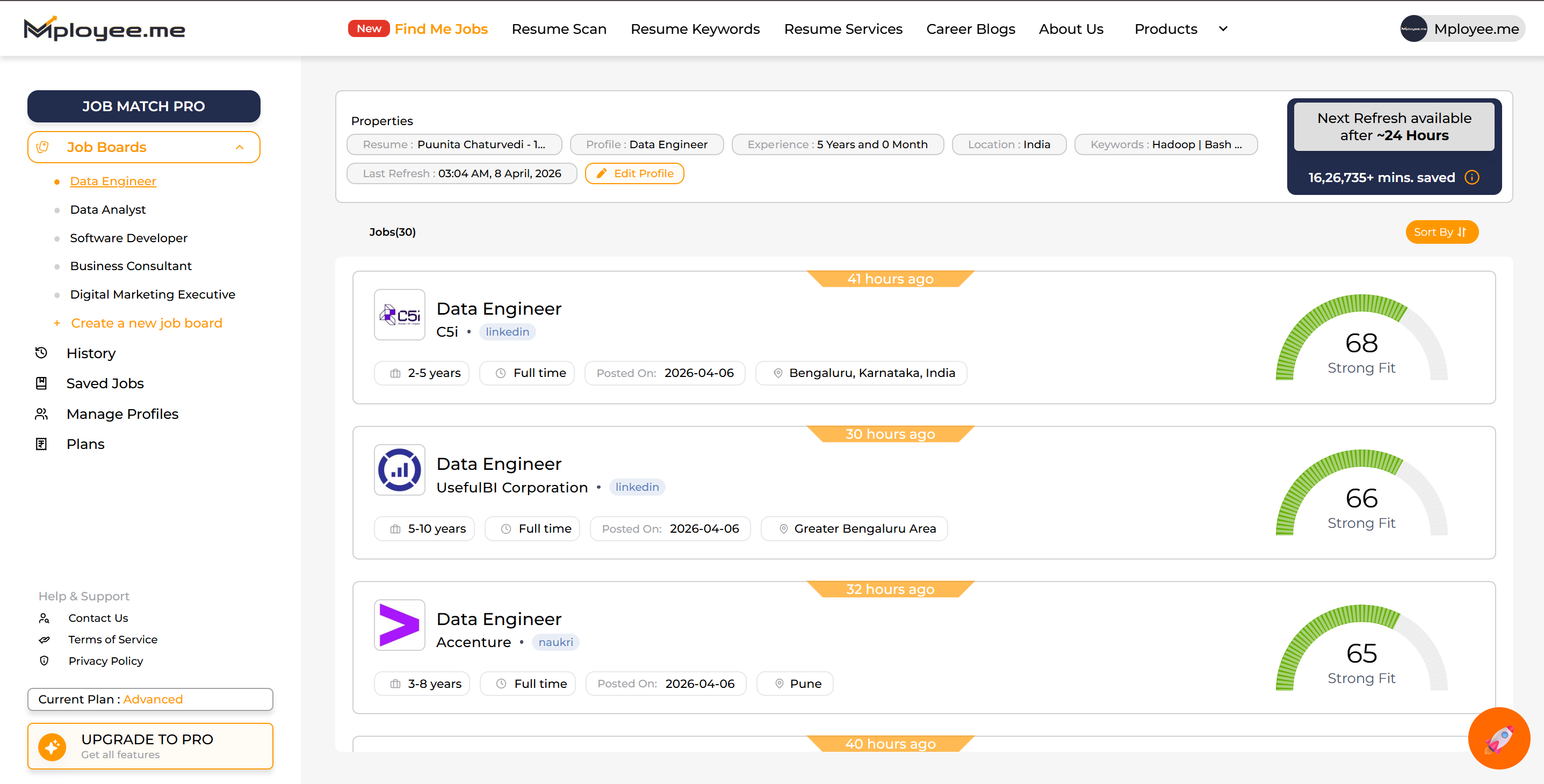Go to Career Blogs in navigation
The width and height of the screenshot is (1544, 784).
970,29
